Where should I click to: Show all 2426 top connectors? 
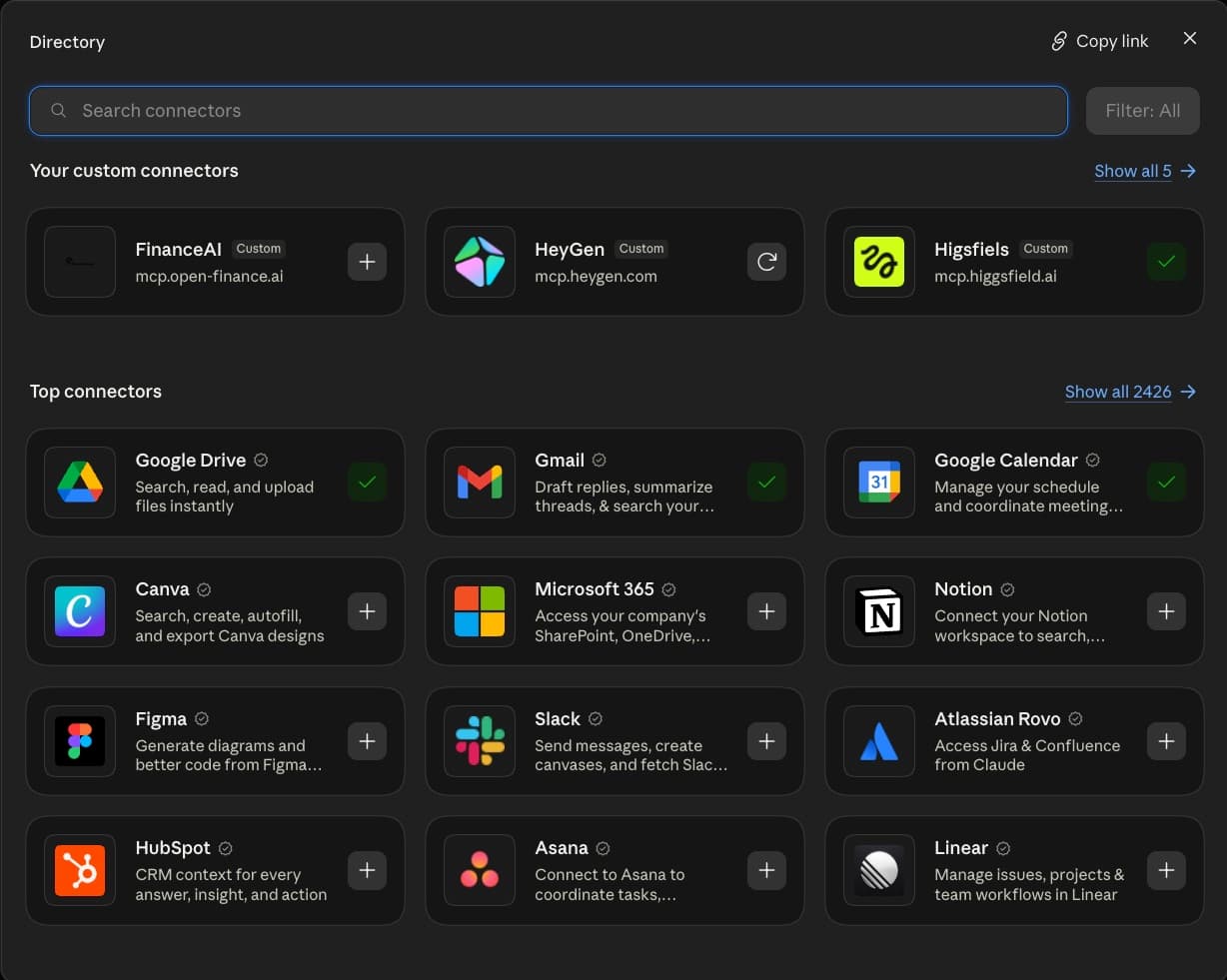click(1130, 392)
